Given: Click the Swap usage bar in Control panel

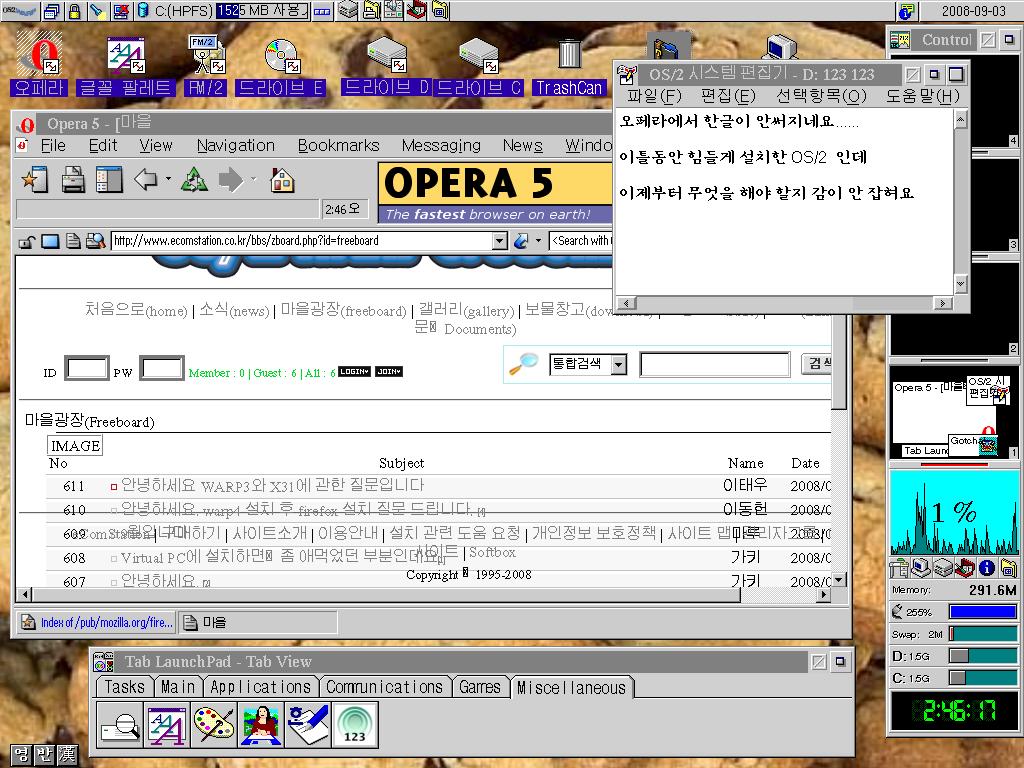Looking at the screenshot, I should tap(983, 633).
